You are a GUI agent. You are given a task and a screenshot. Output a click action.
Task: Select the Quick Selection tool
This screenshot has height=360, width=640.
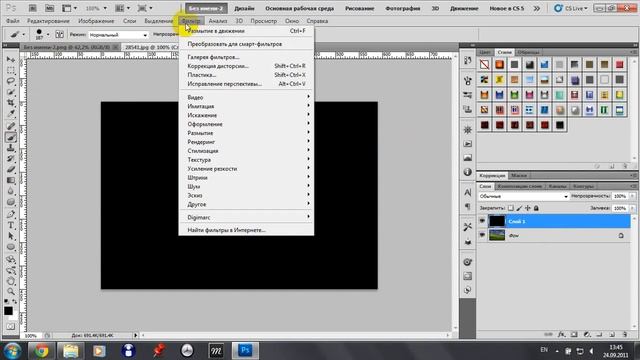click(11, 92)
